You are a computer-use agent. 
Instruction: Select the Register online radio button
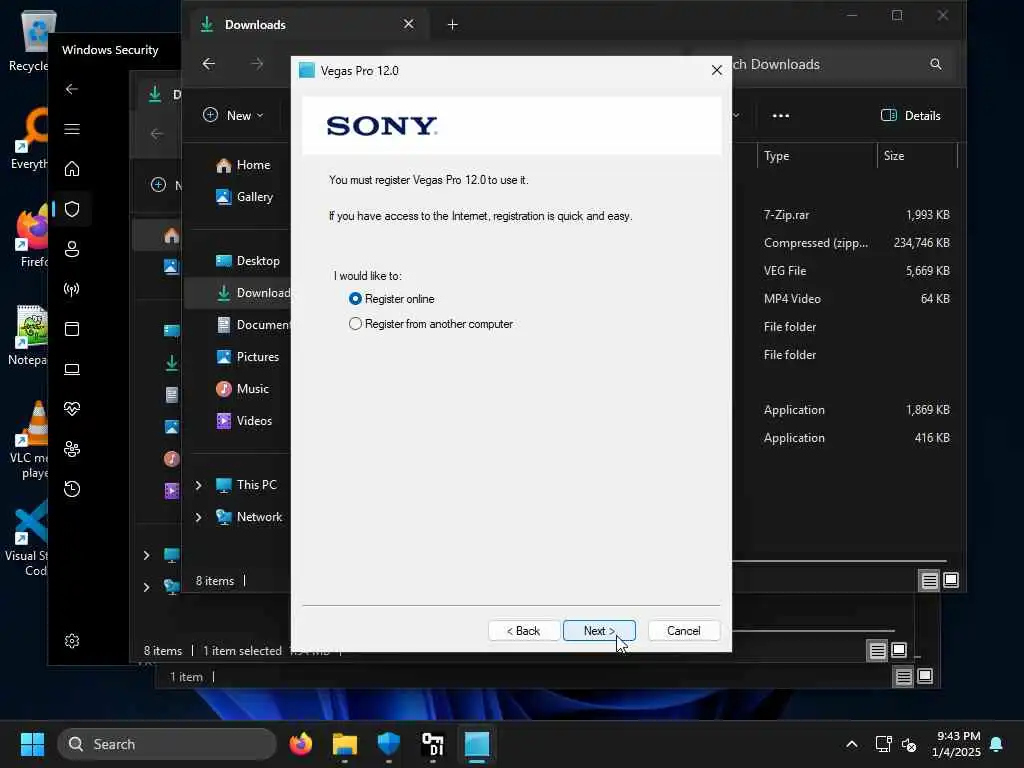click(355, 298)
